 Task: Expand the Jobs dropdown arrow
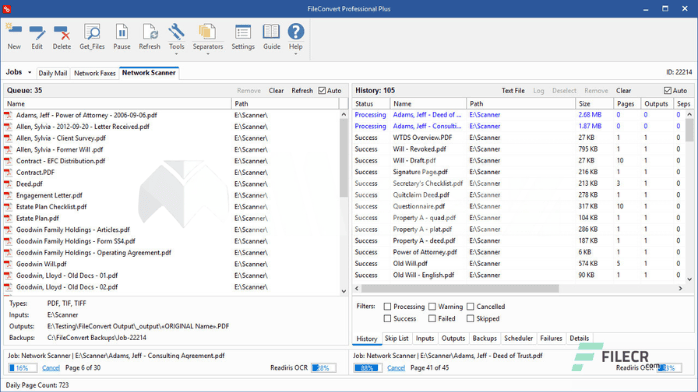tap(29, 73)
